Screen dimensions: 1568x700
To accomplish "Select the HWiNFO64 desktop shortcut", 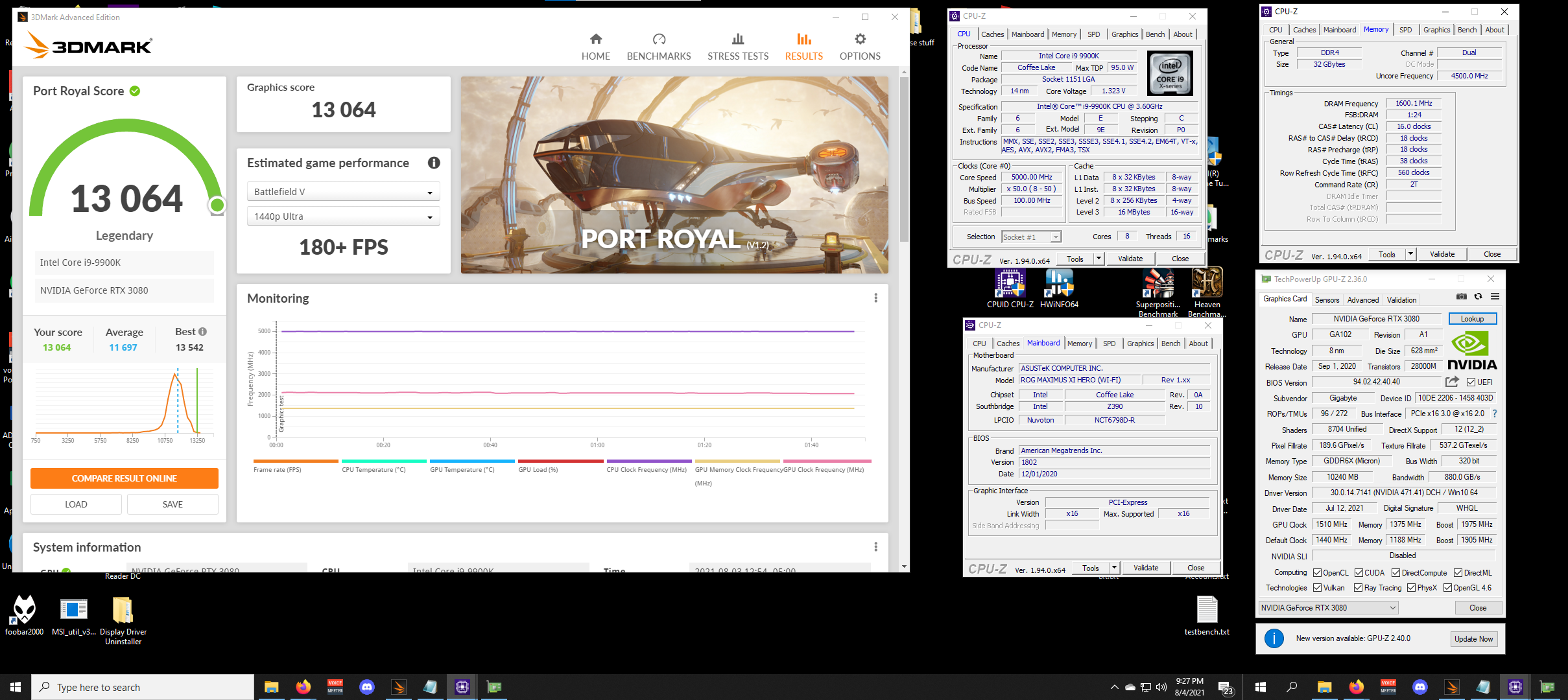I will click(1059, 289).
